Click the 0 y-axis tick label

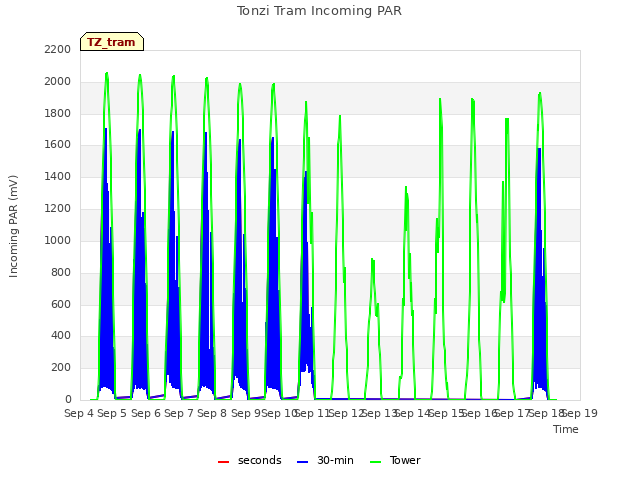[x=68, y=399]
